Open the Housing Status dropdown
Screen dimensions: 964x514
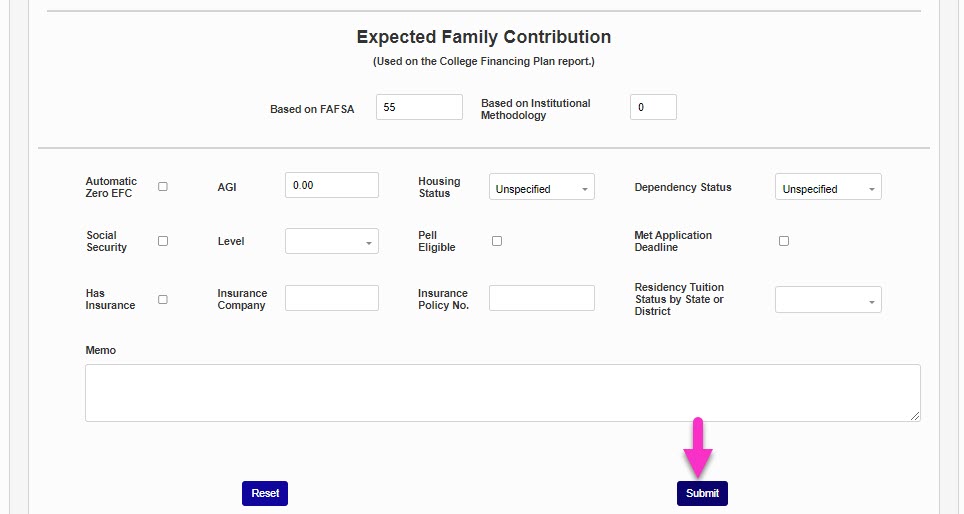pos(541,188)
